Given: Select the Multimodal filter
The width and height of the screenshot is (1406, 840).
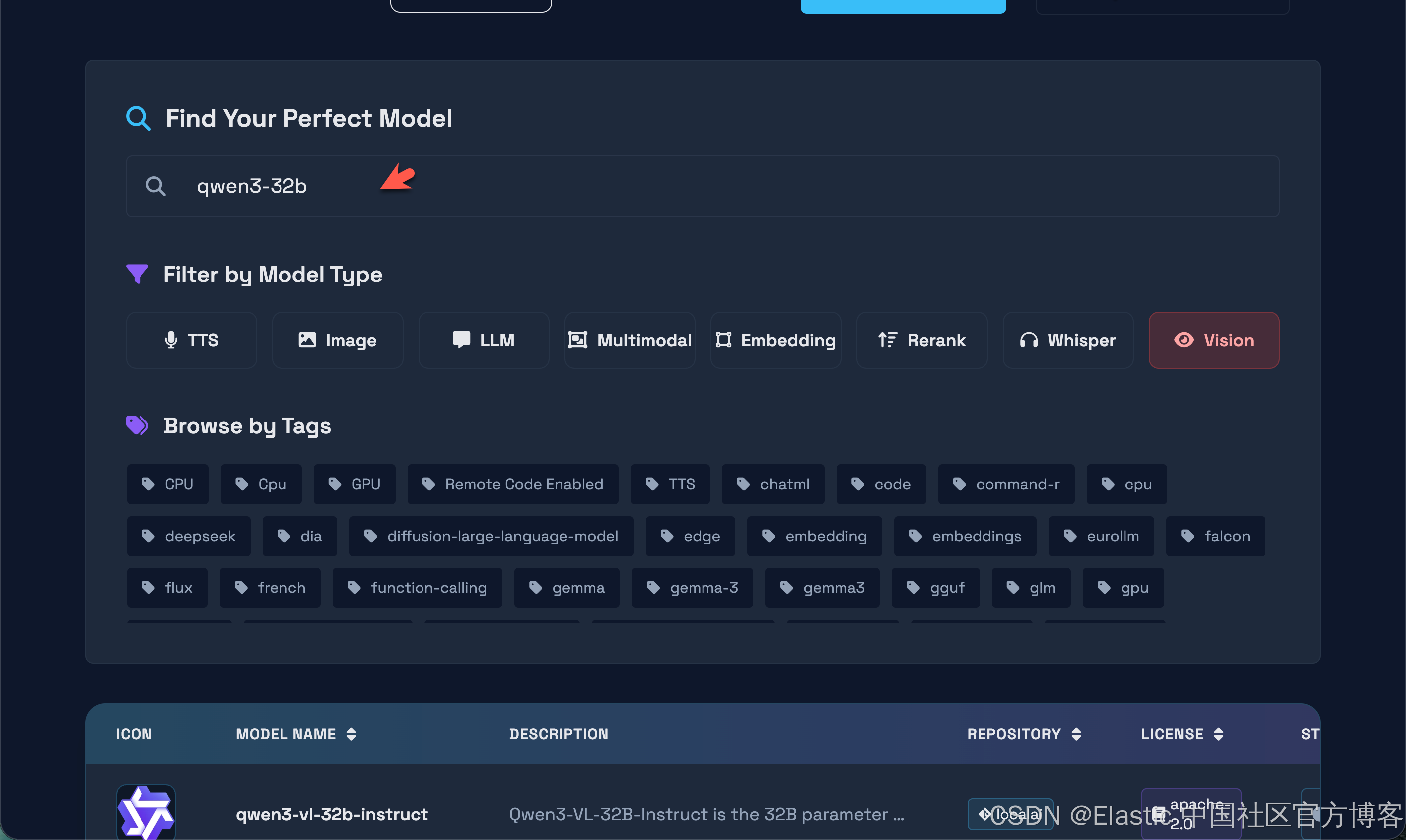Looking at the screenshot, I should point(629,340).
